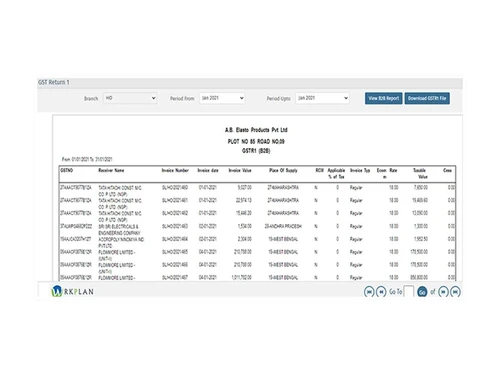Click the taxable value 1,952.50

pos(421,239)
